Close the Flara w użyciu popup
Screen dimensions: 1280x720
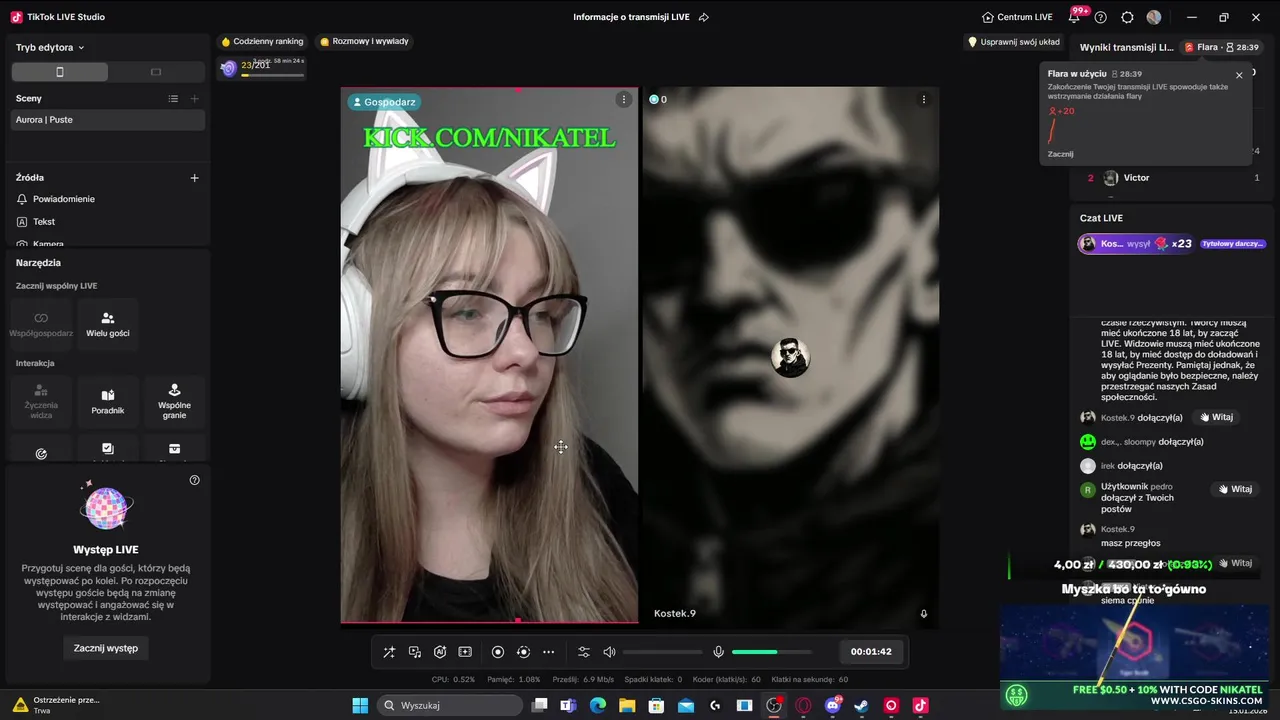pyautogui.click(x=1239, y=75)
